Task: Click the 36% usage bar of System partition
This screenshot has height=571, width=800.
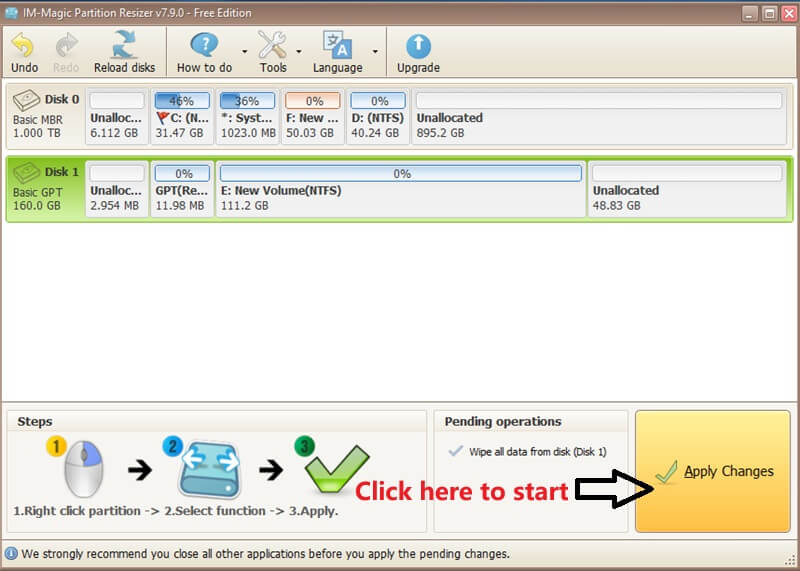Action: click(247, 101)
